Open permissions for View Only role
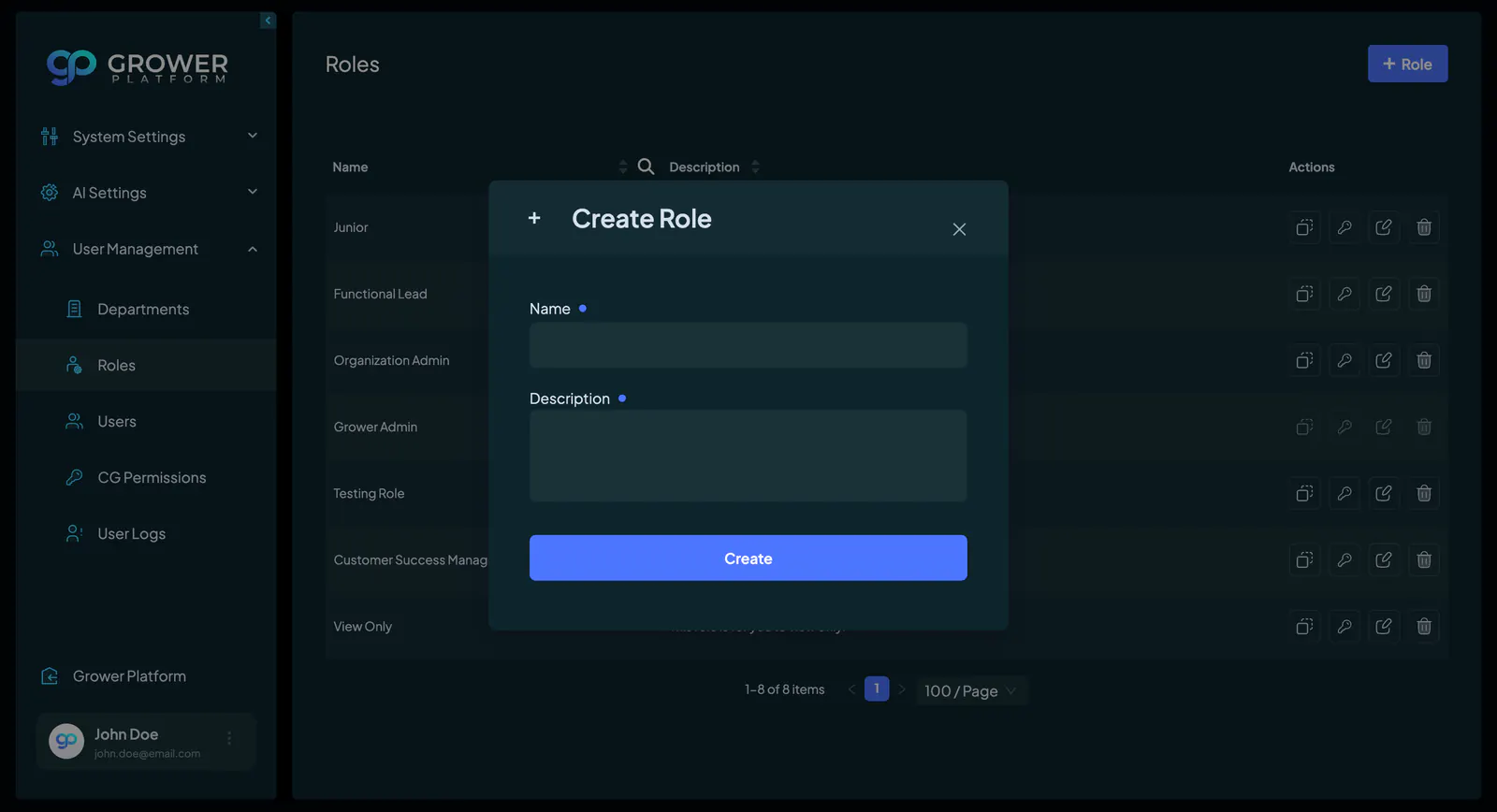 tap(1344, 626)
